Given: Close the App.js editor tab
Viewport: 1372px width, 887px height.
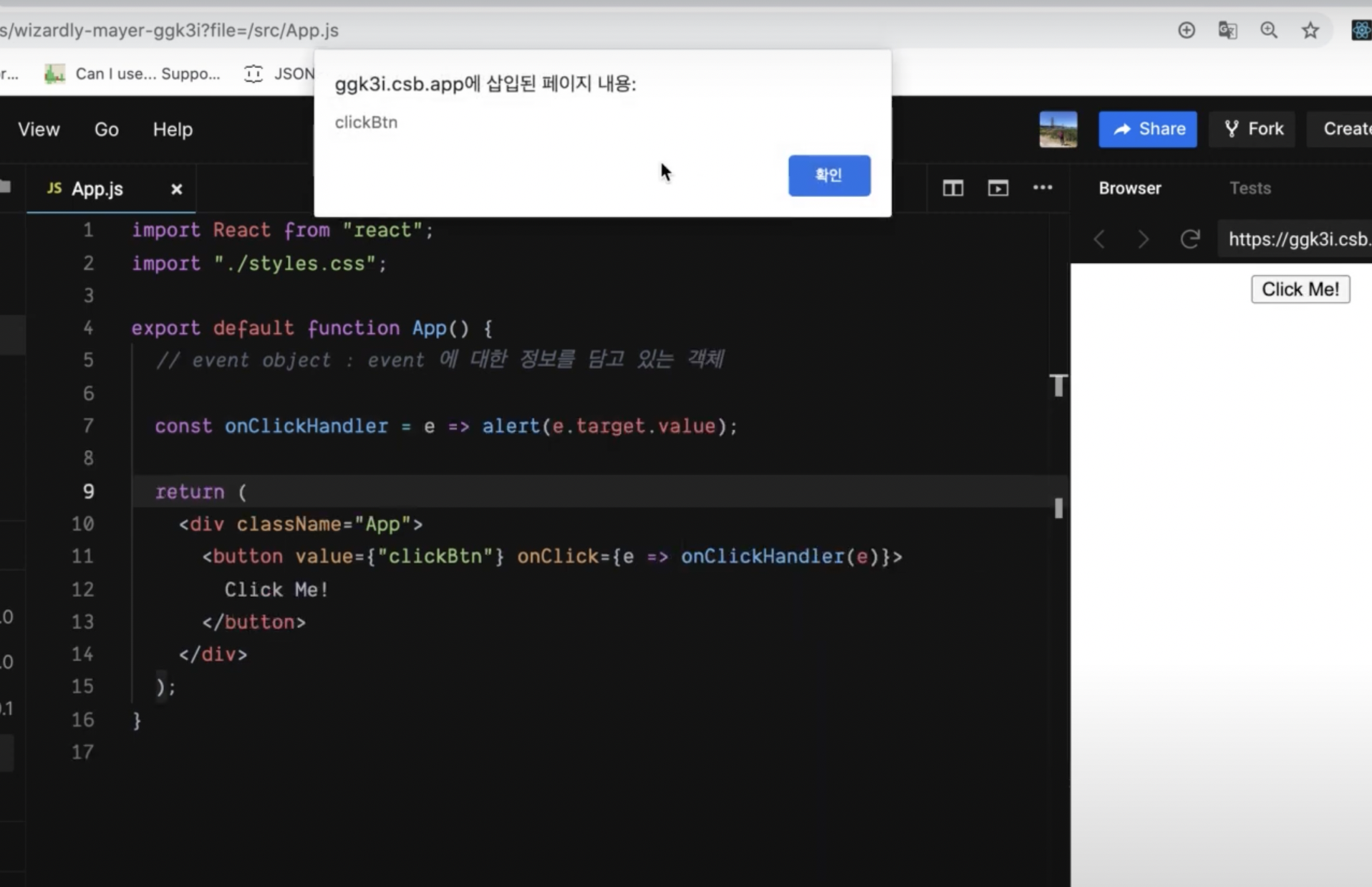Looking at the screenshot, I should [x=175, y=188].
